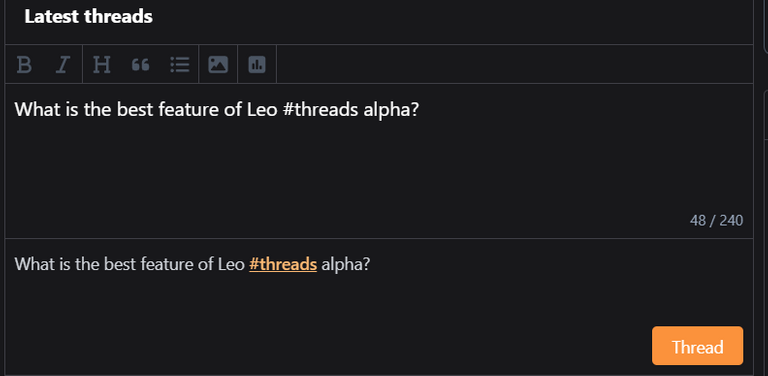Insert a bulleted list
The width and height of the screenshot is (768, 376).
[x=180, y=64]
